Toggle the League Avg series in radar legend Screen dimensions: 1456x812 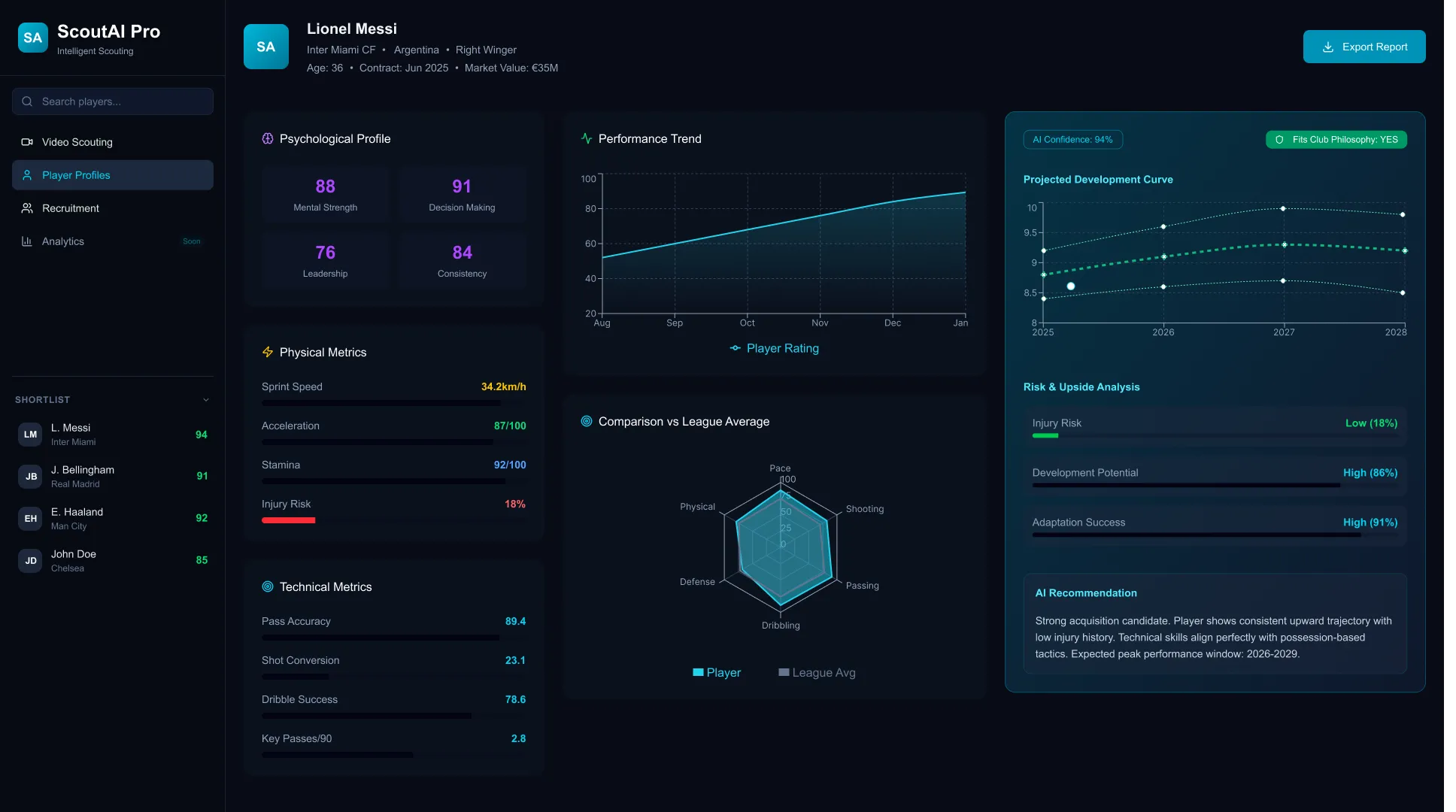tap(817, 672)
